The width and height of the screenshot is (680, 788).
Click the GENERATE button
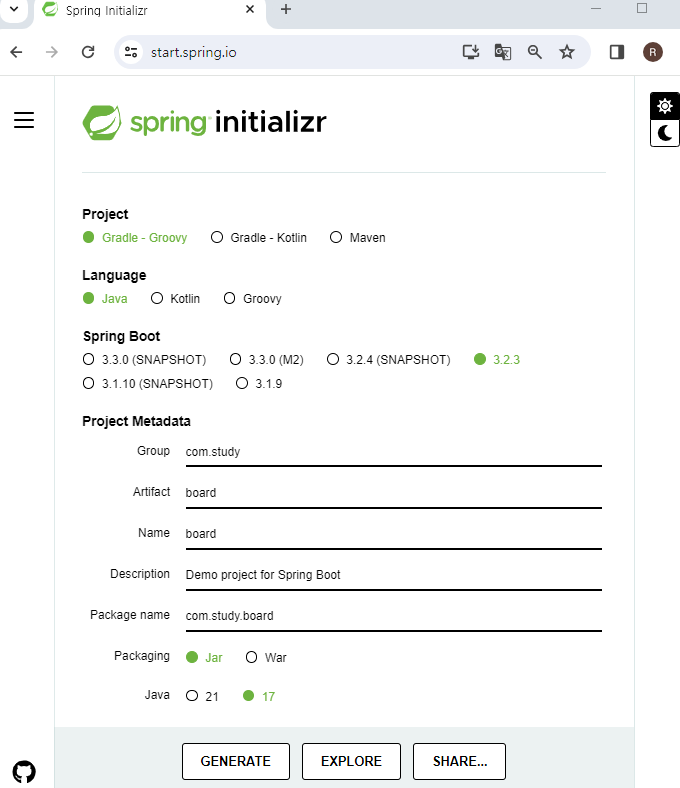(236, 761)
